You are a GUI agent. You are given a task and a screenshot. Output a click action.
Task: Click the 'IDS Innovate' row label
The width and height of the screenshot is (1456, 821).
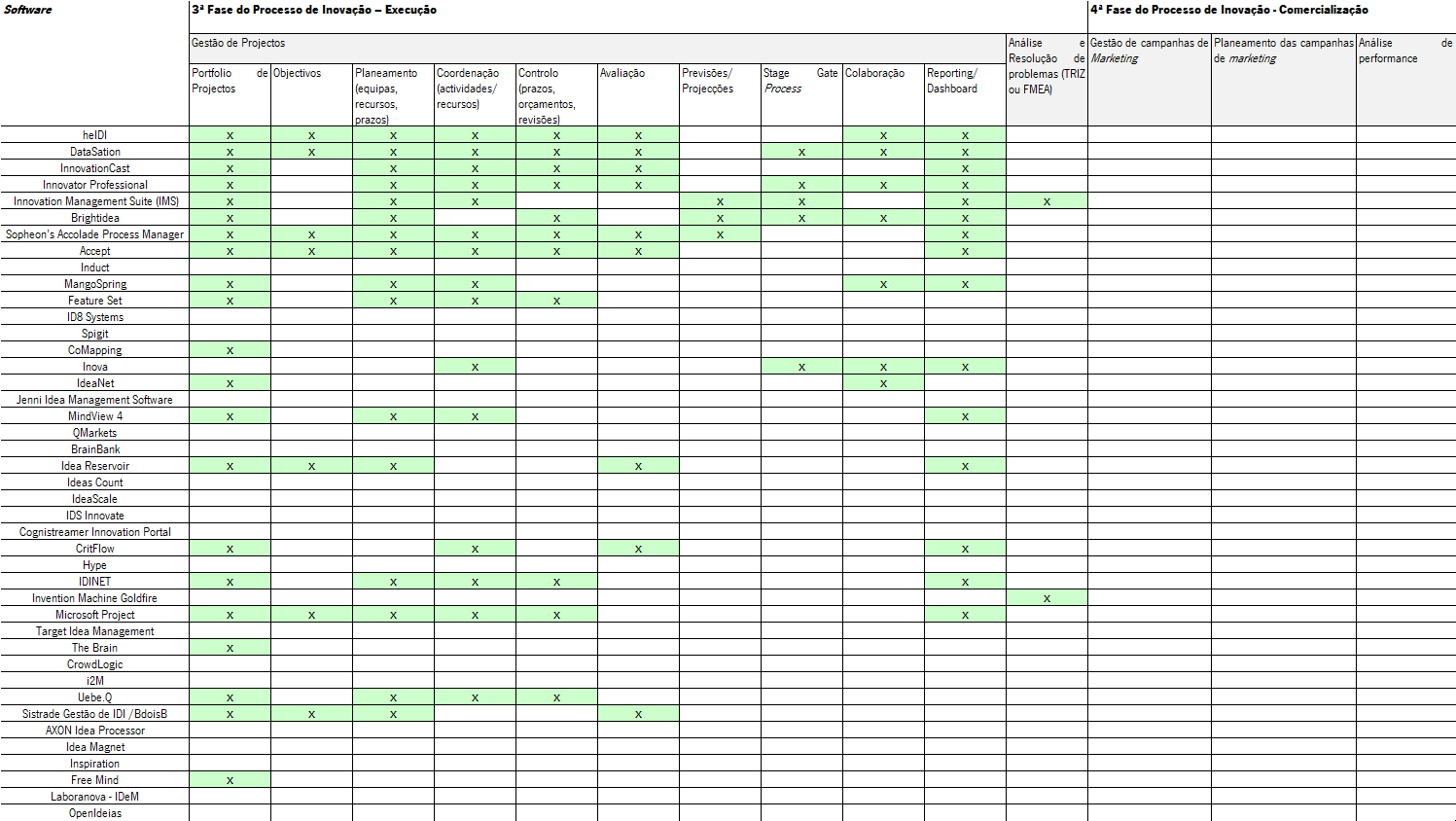[x=95, y=516]
